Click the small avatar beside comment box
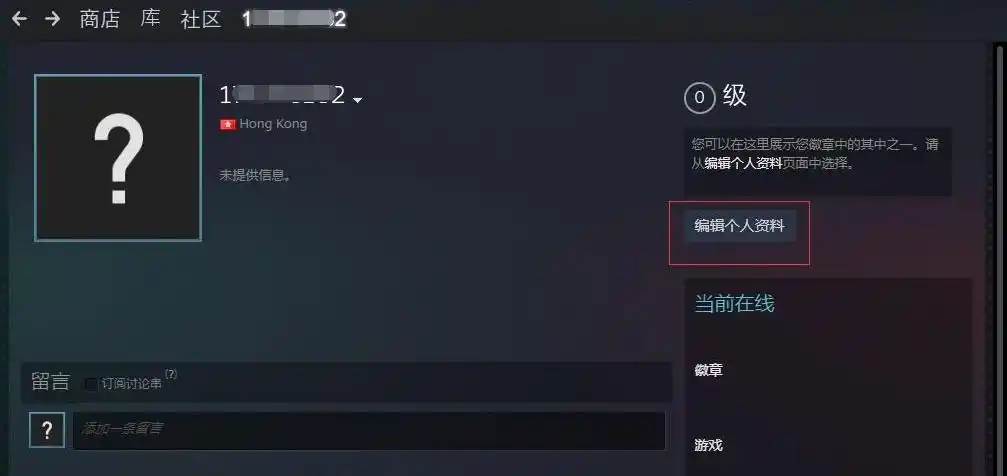The width and height of the screenshot is (1007, 476). (47, 430)
